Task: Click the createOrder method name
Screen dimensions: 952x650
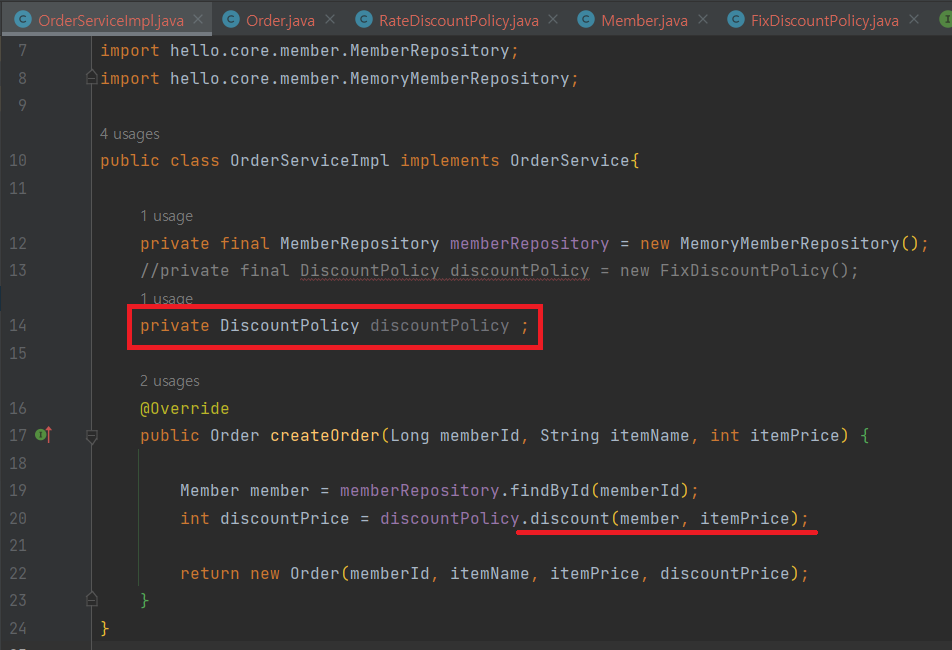Action: click(x=325, y=436)
